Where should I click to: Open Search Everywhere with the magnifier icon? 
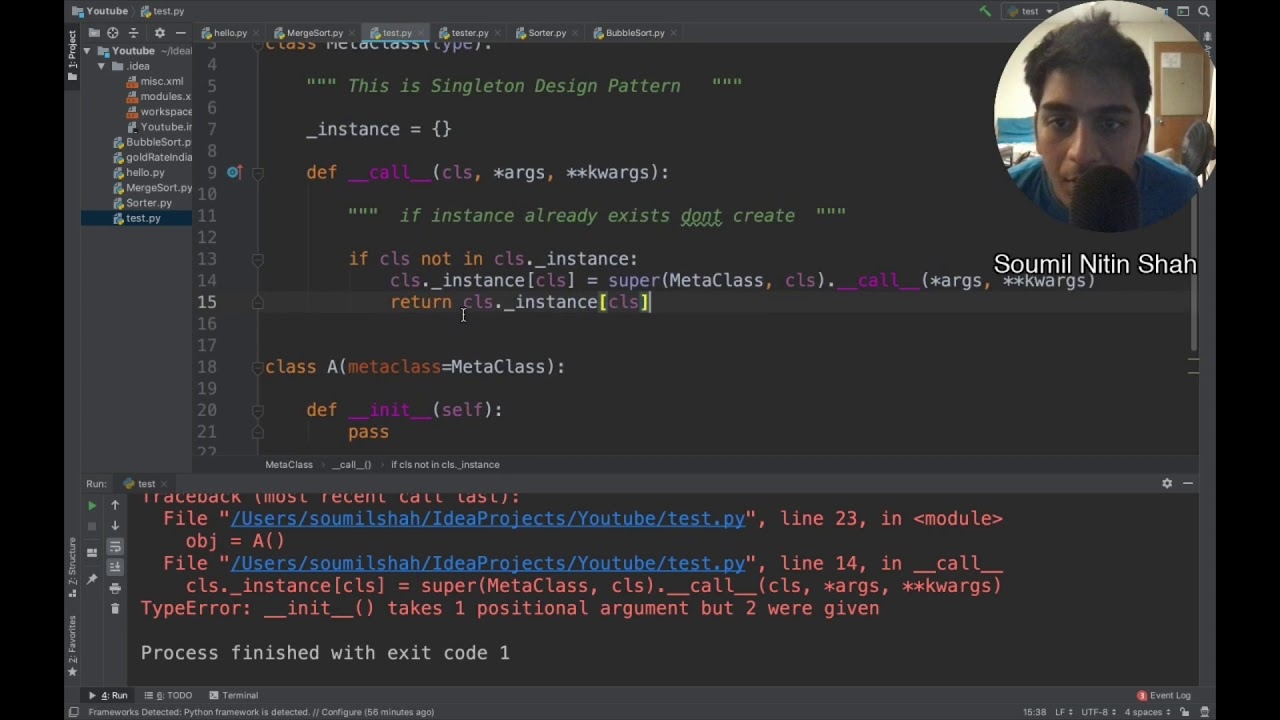[x=1204, y=12]
